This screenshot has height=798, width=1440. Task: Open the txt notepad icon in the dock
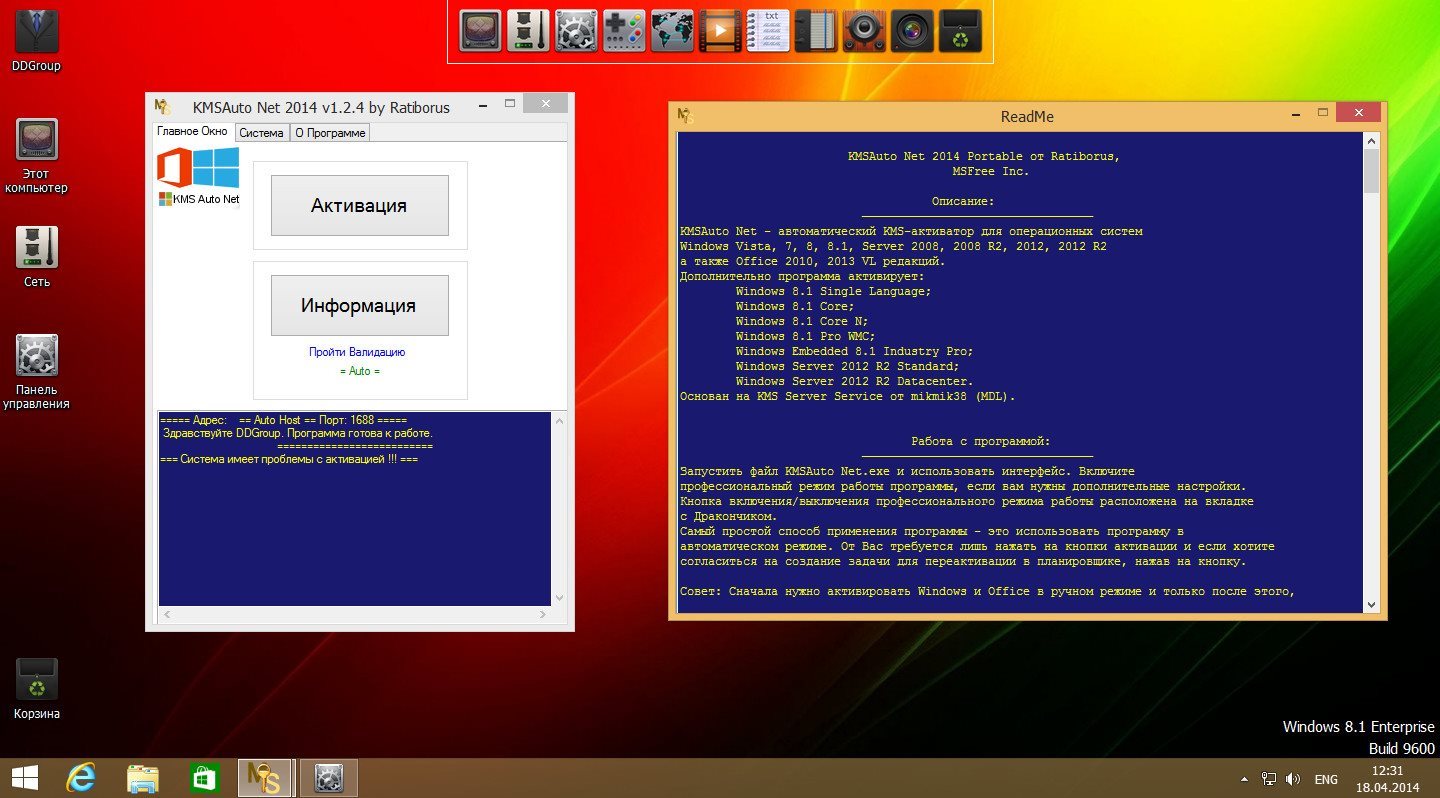[x=768, y=31]
